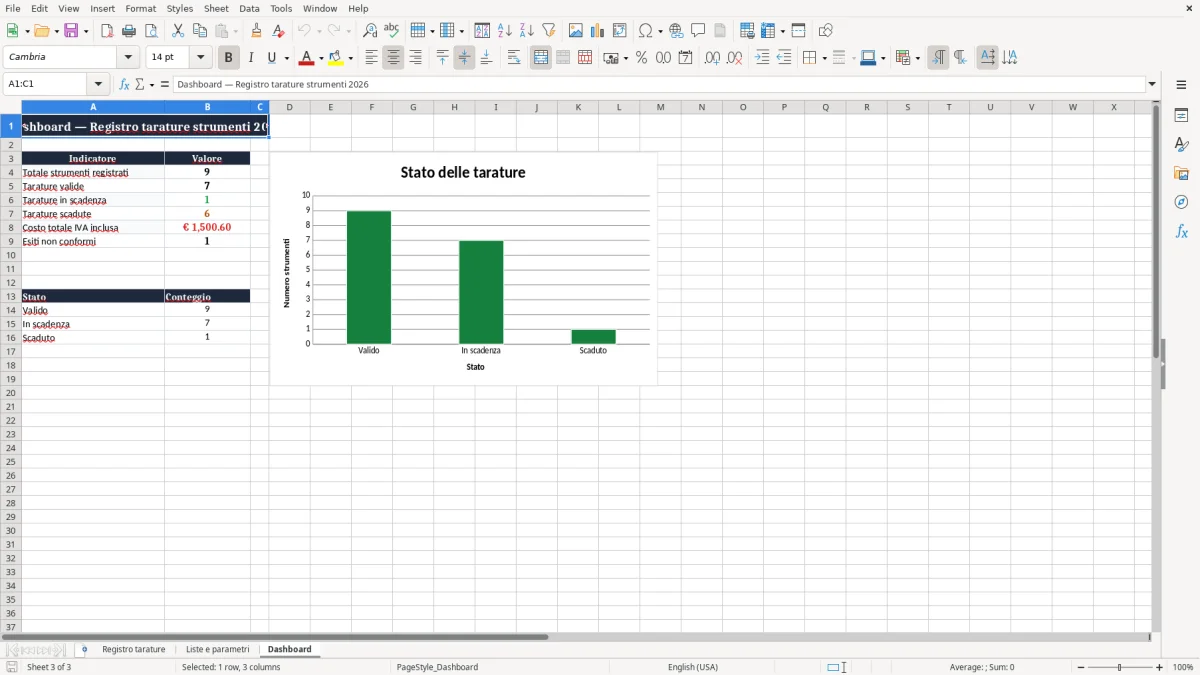Open the sidebar Gallery panel

pos(1181,174)
